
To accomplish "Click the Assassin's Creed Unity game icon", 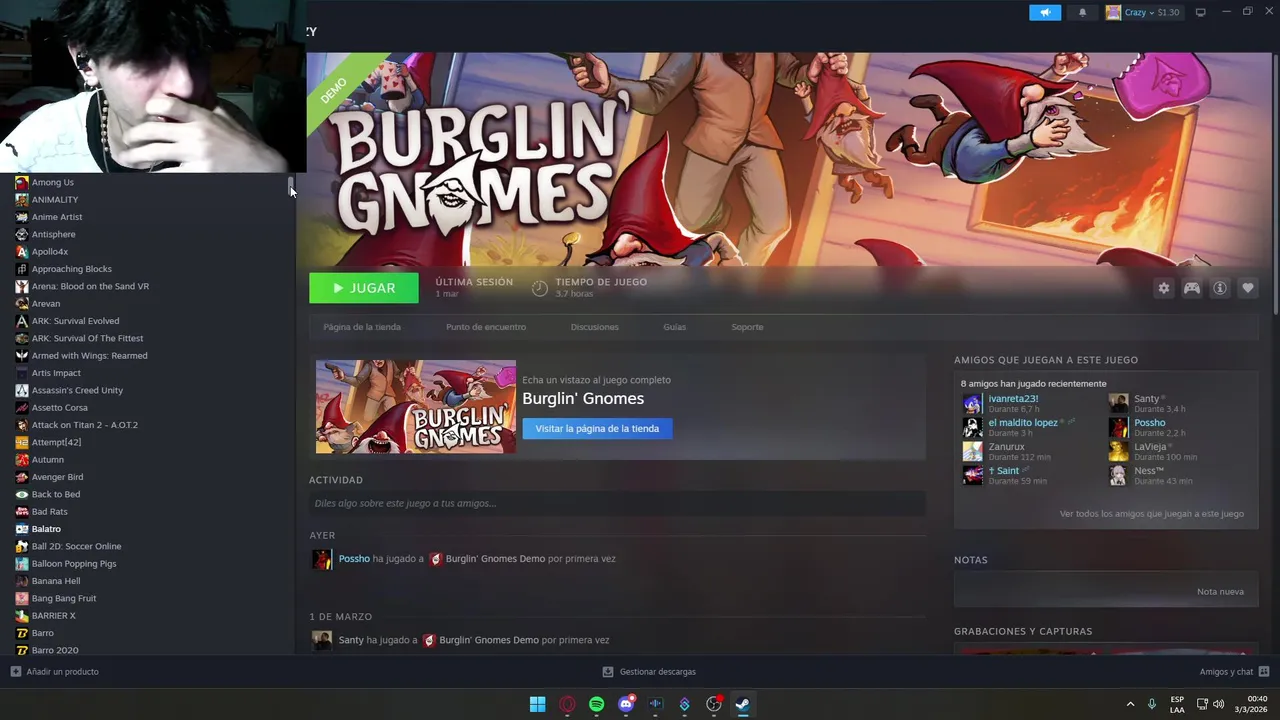I will tap(22, 391).
